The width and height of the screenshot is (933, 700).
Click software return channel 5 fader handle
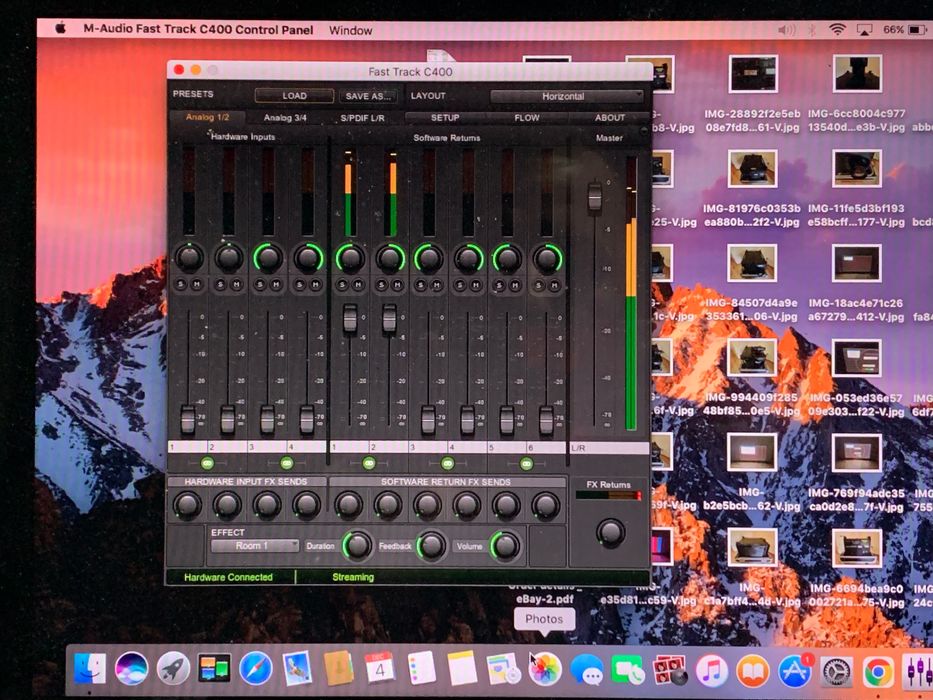coord(507,420)
